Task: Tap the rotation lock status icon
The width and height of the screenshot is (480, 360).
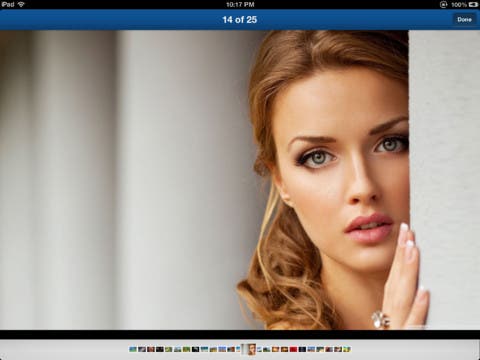Action: (443, 5)
